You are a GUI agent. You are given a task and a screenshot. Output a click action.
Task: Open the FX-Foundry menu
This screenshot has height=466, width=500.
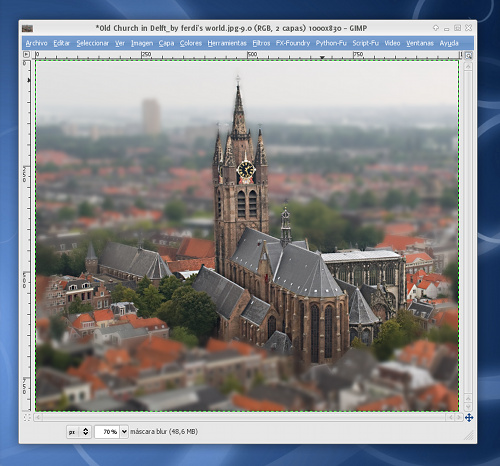point(293,43)
